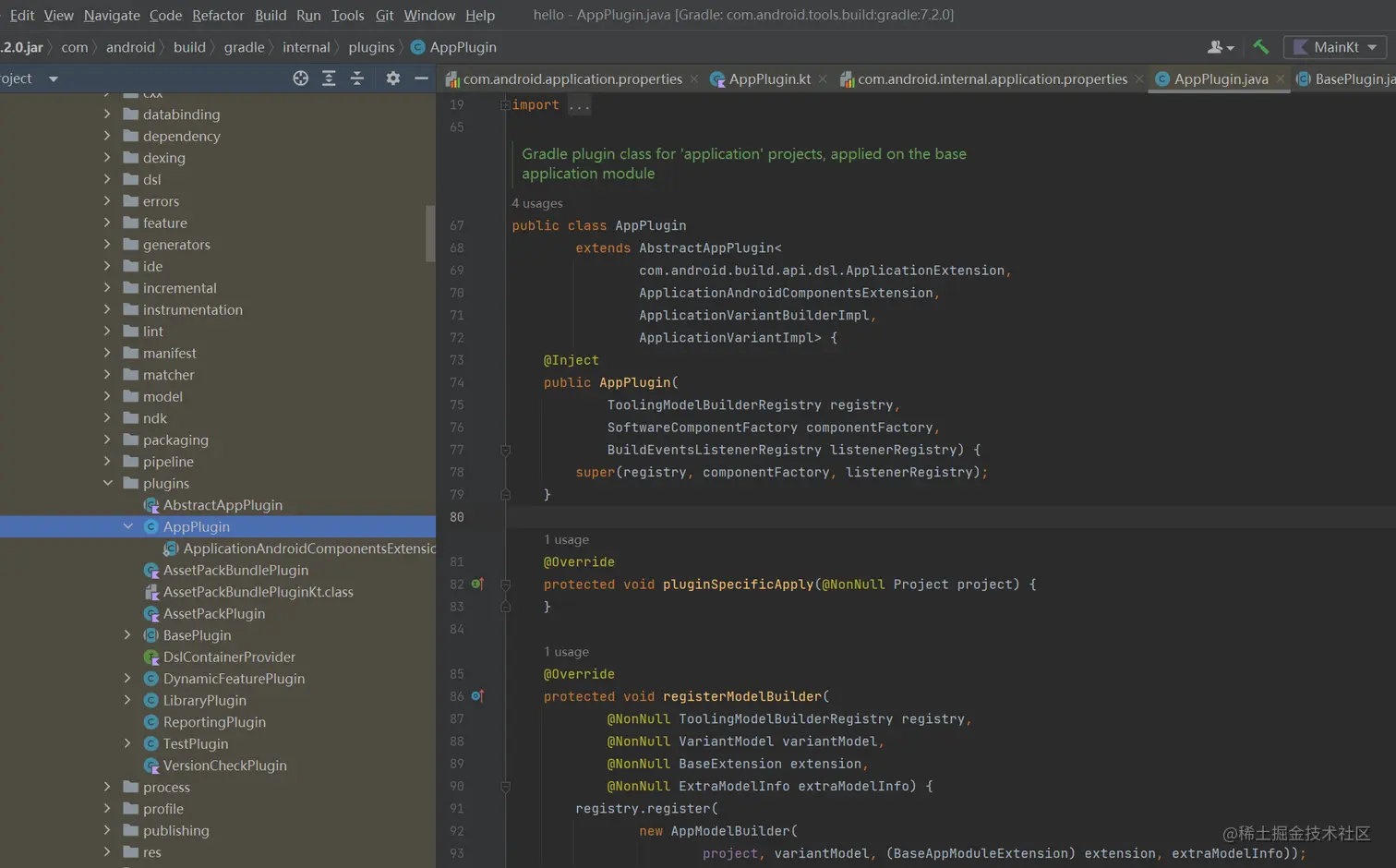Hide the Project tool window with minus icon
1396x868 pixels.
click(x=421, y=78)
